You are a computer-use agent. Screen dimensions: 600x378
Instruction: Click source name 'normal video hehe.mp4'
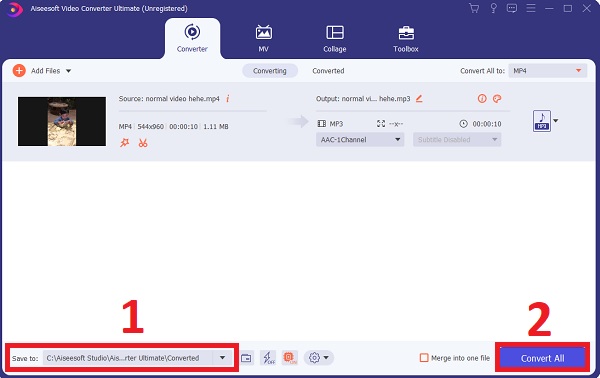pos(183,99)
